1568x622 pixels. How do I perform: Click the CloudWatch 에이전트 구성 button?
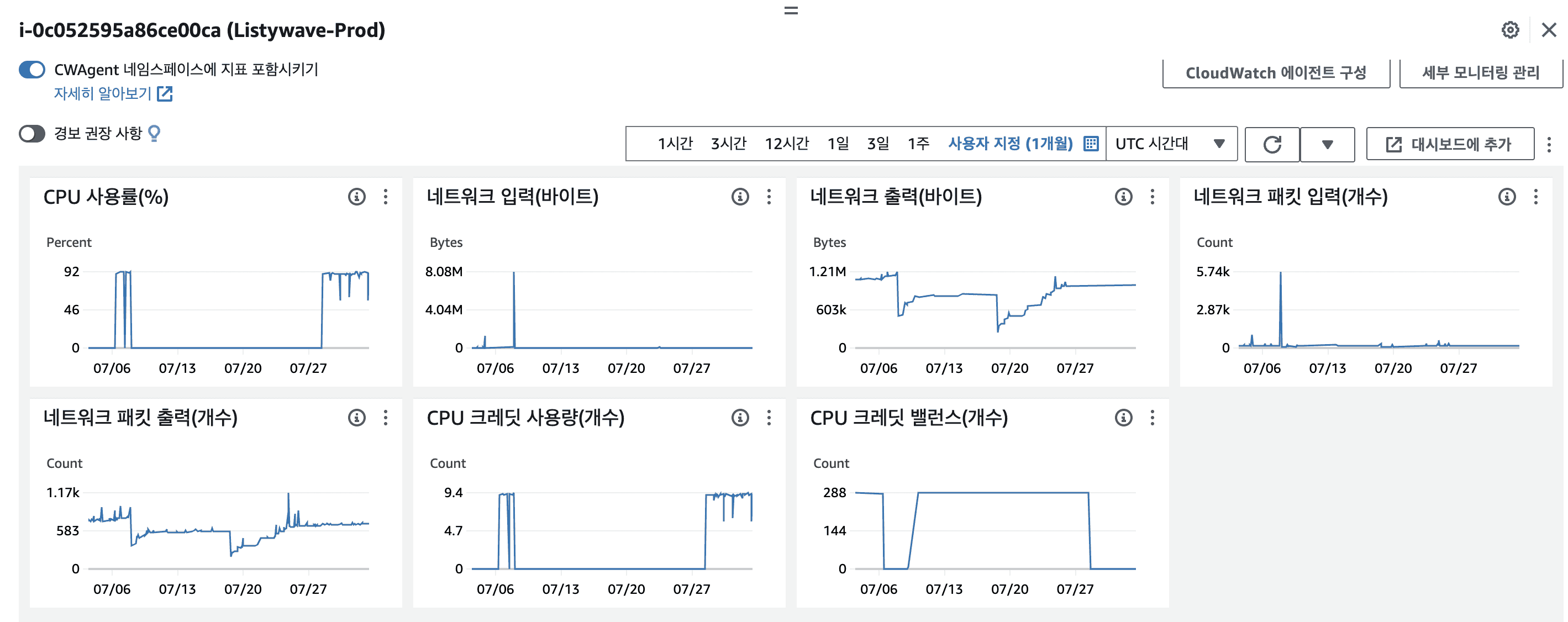click(1275, 73)
